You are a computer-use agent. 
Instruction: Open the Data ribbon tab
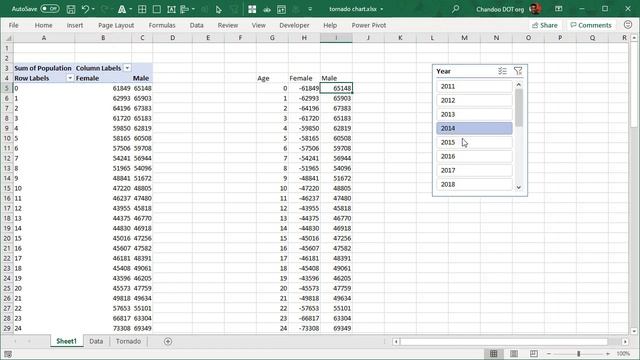196,25
